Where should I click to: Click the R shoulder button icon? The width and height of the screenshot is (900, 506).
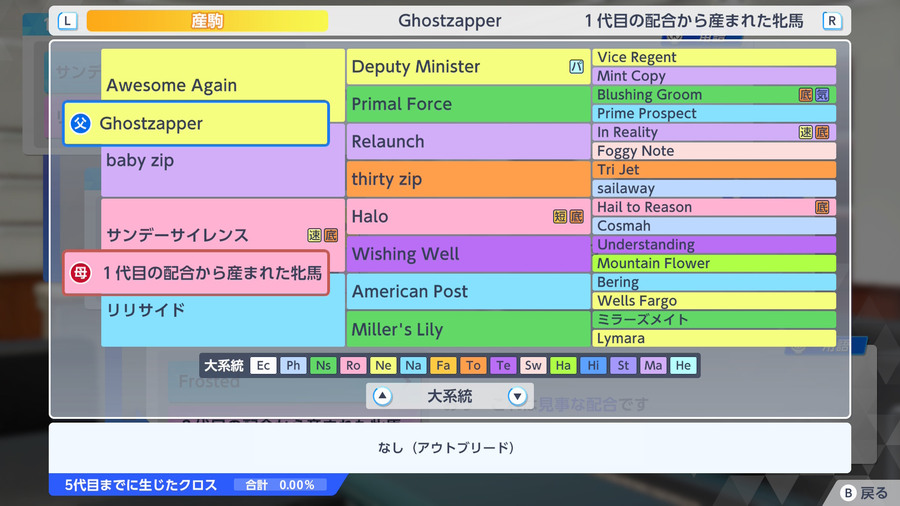[x=832, y=21]
